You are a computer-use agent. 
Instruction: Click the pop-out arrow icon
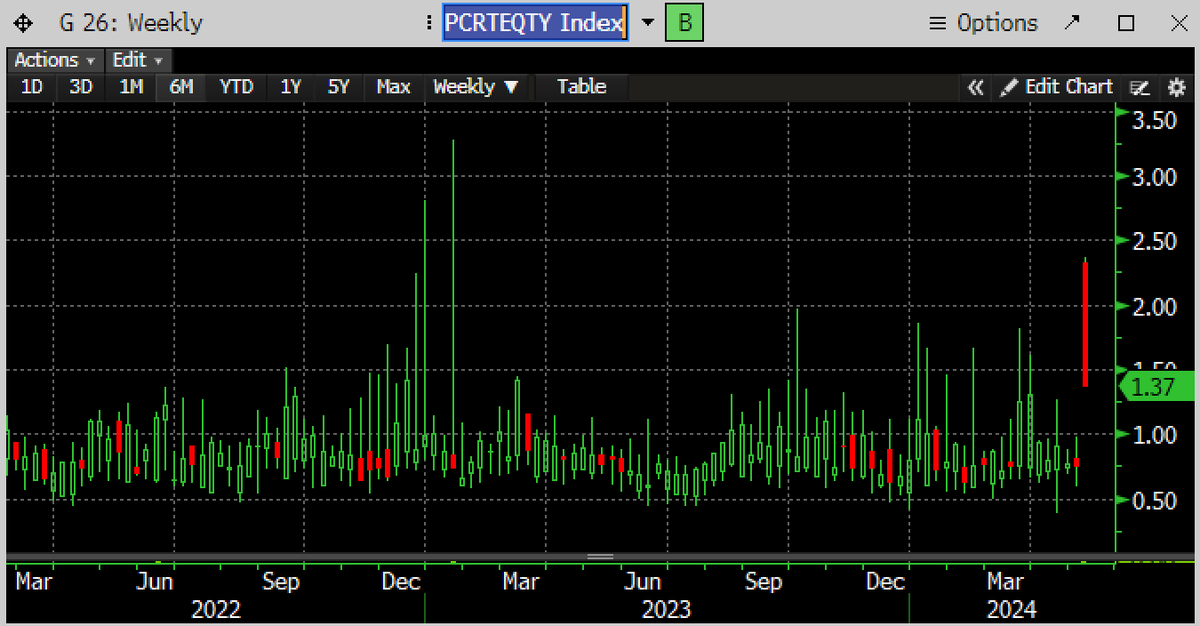[x=1073, y=22]
